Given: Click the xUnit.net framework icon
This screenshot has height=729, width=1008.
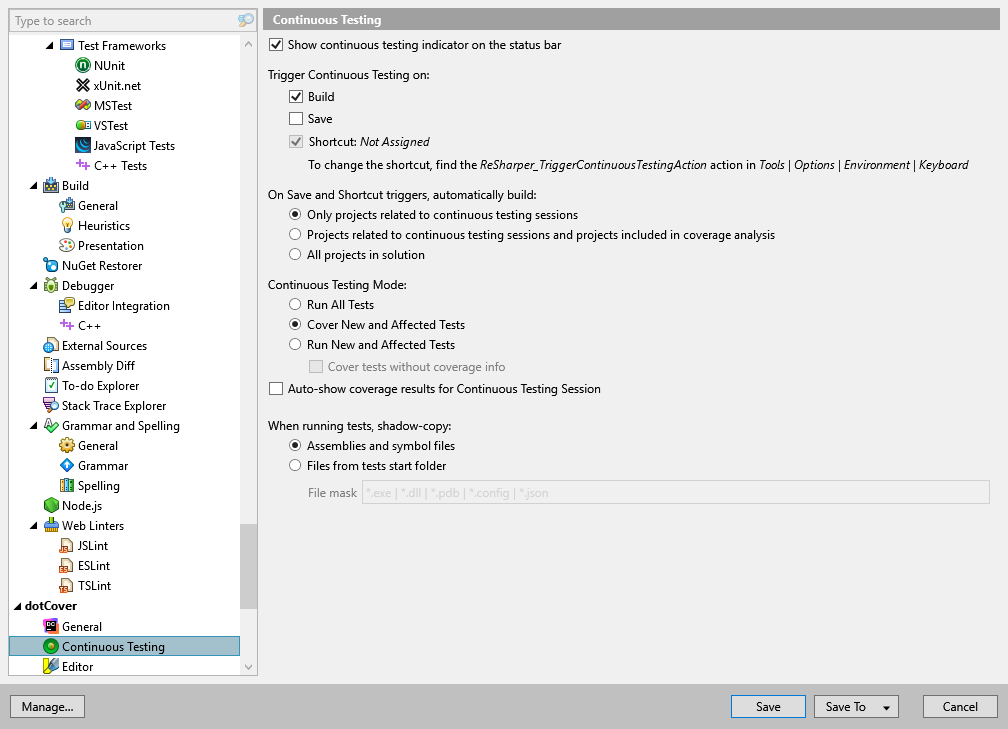Looking at the screenshot, I should point(83,86).
